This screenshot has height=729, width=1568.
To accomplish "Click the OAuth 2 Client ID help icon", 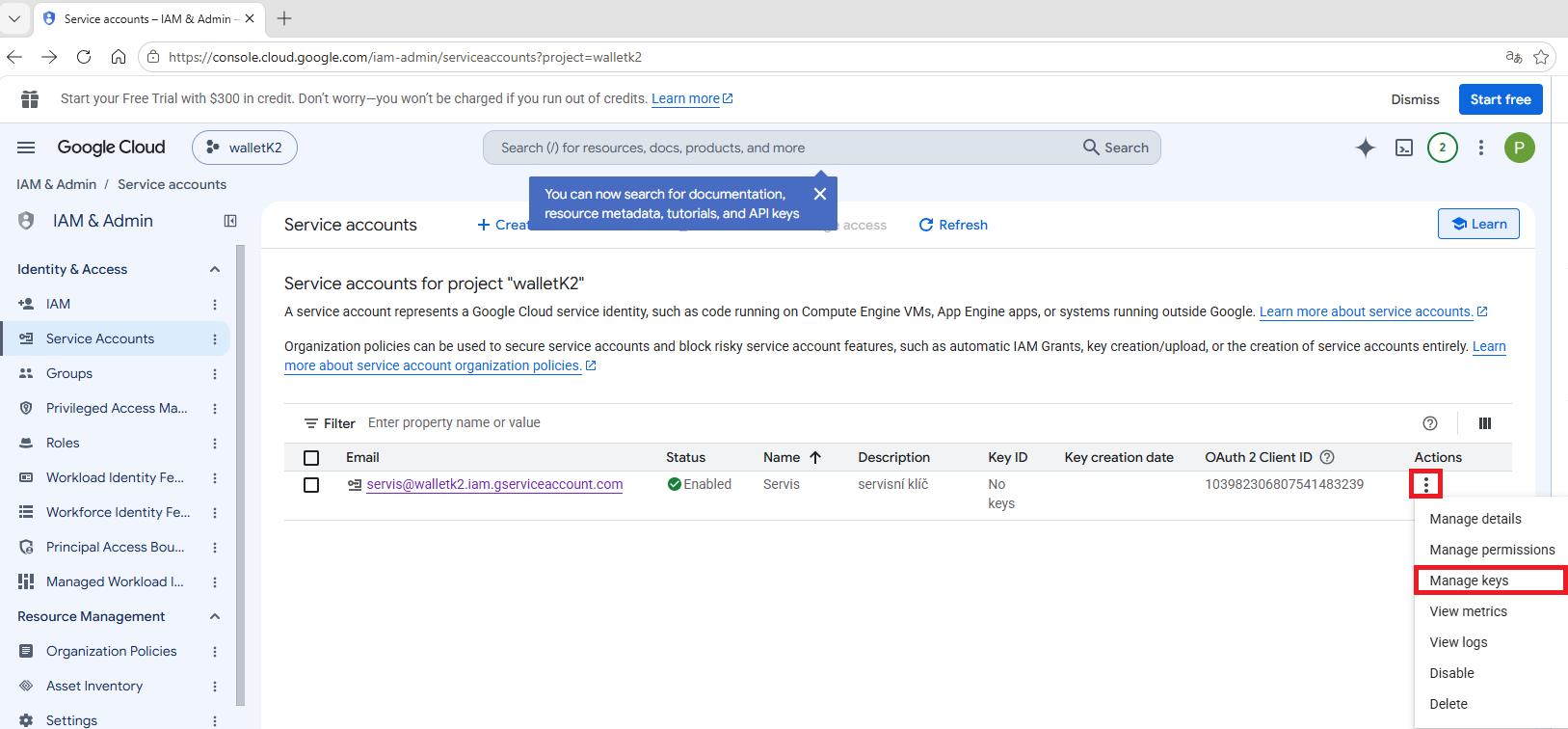I will click(x=1327, y=457).
